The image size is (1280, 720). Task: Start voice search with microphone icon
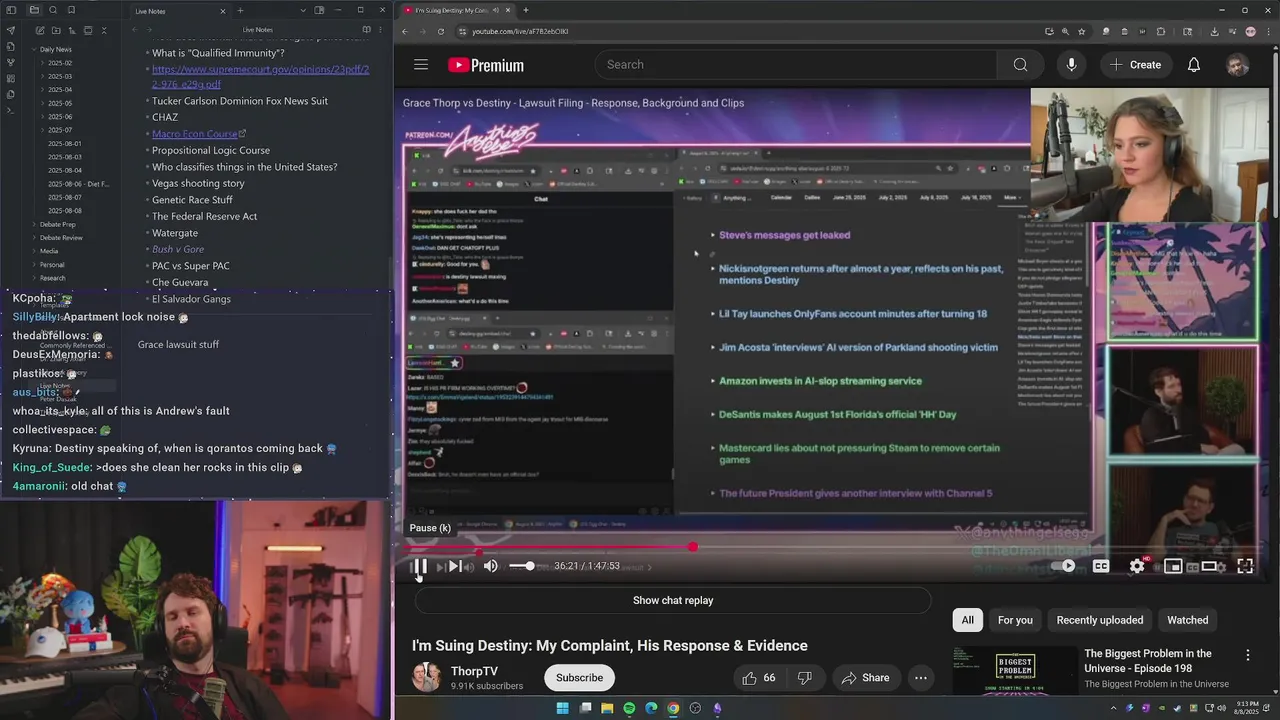point(1071,65)
